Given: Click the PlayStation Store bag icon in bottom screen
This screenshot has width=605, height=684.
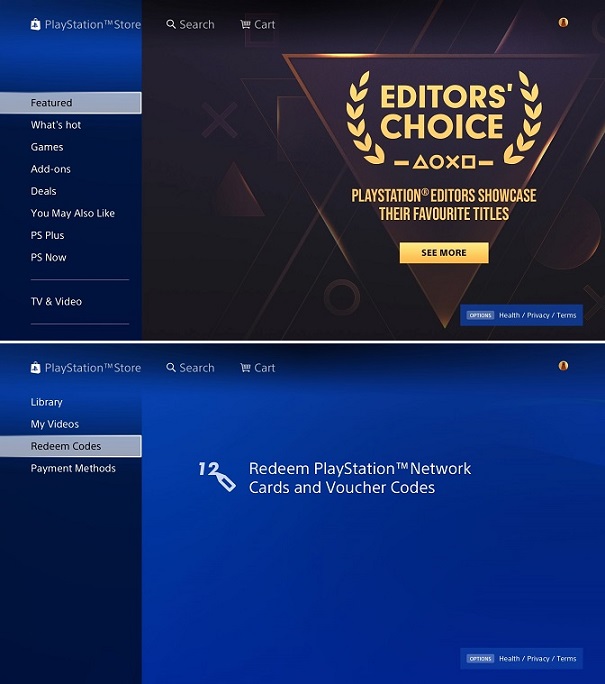Looking at the screenshot, I should [35, 368].
